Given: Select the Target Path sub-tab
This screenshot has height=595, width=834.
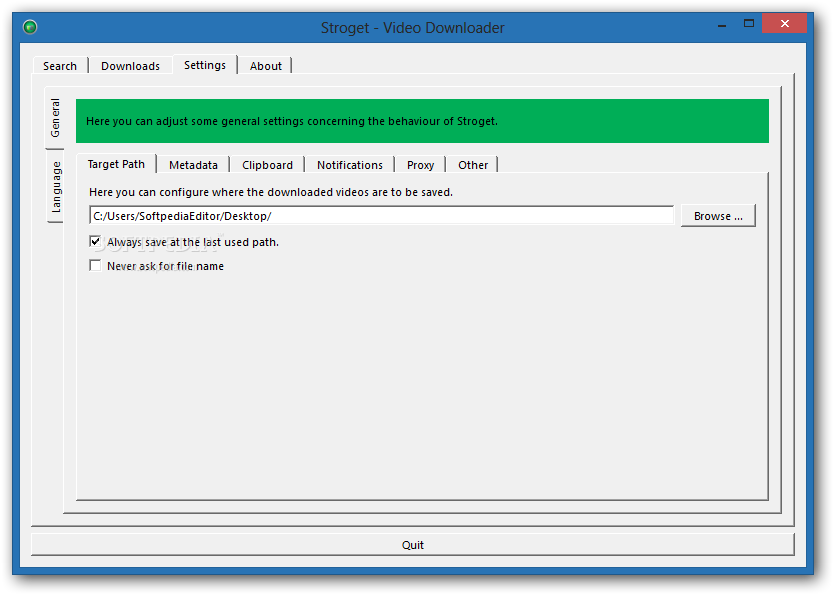Looking at the screenshot, I should pos(116,164).
